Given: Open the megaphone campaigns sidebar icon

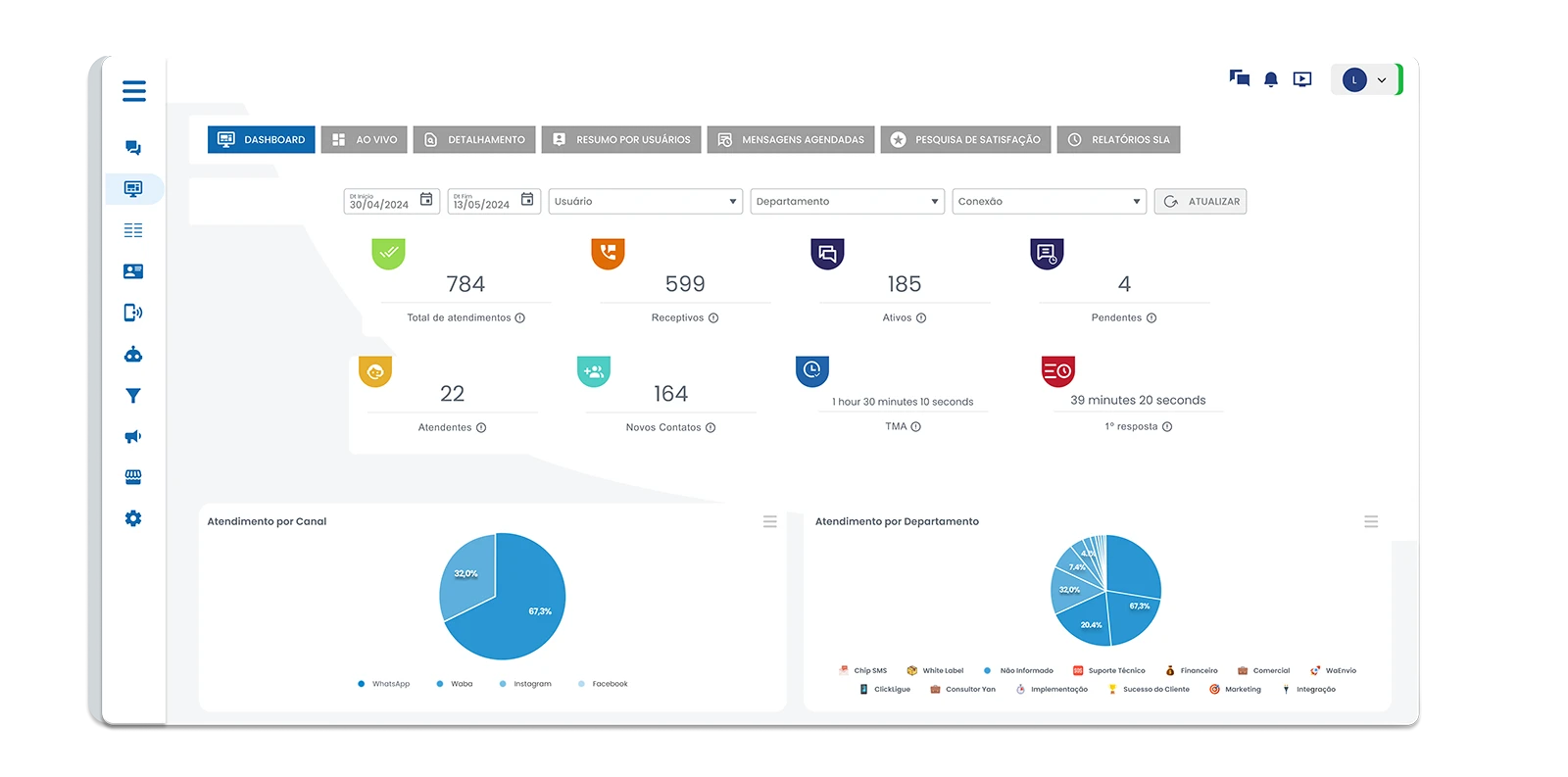Looking at the screenshot, I should [133, 437].
